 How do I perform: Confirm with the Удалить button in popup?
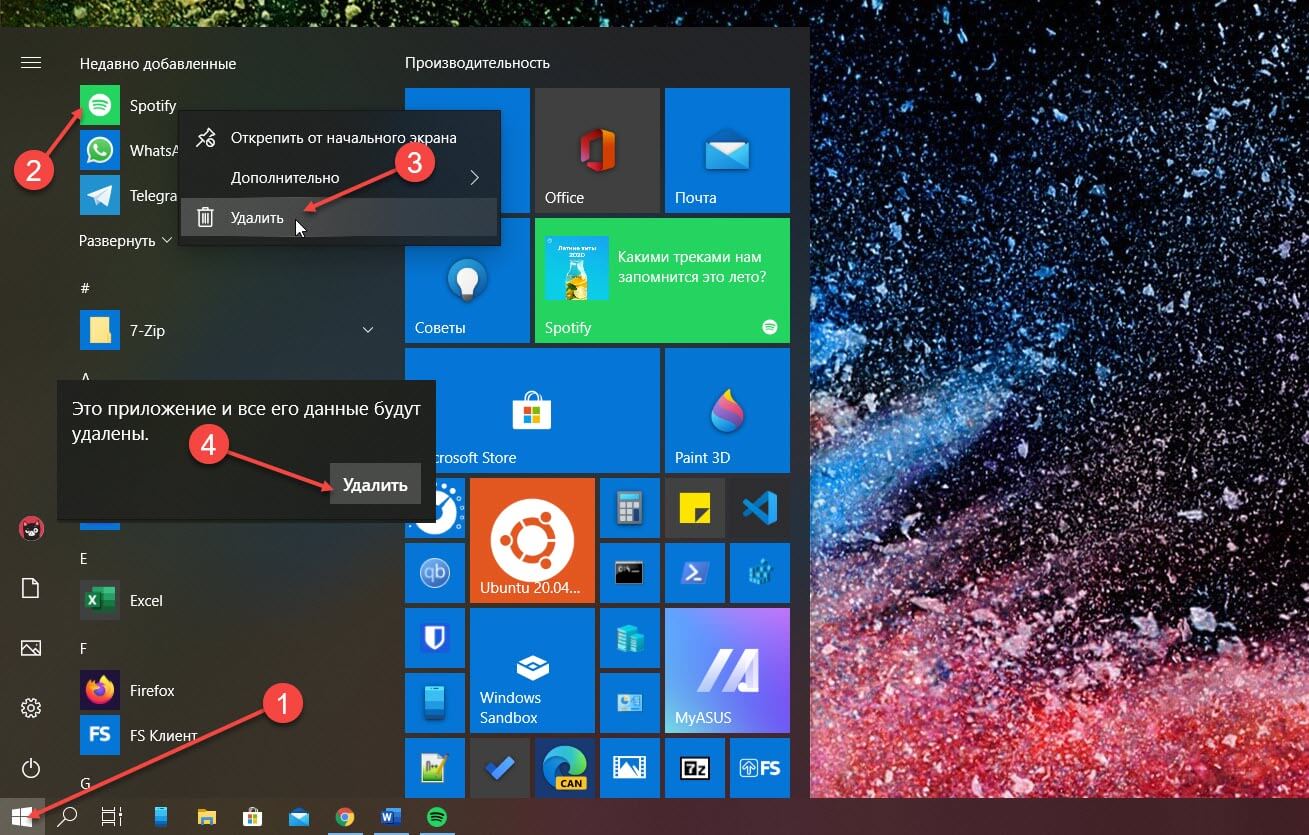tap(375, 485)
